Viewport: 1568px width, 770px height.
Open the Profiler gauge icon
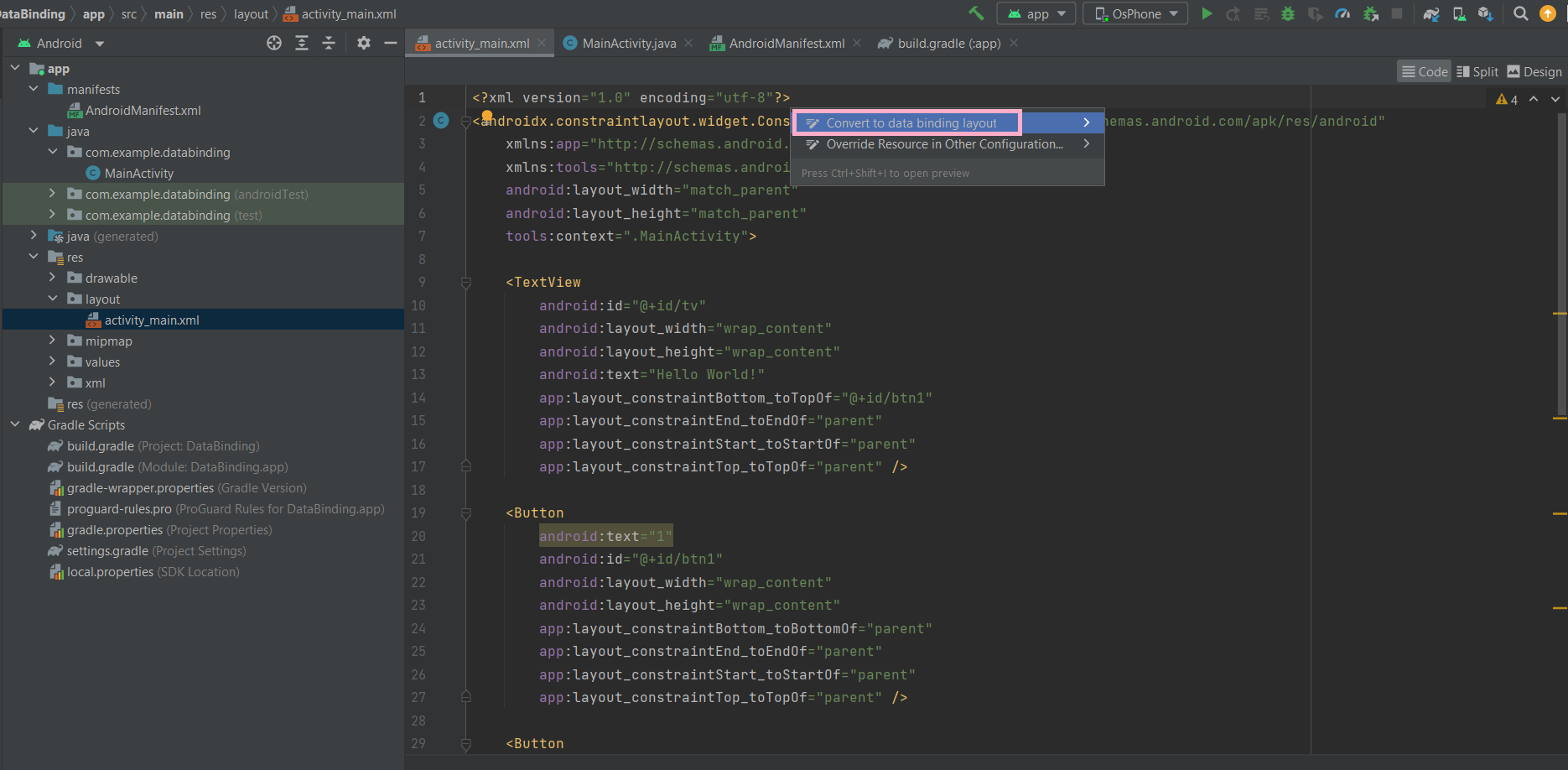coord(1342,13)
